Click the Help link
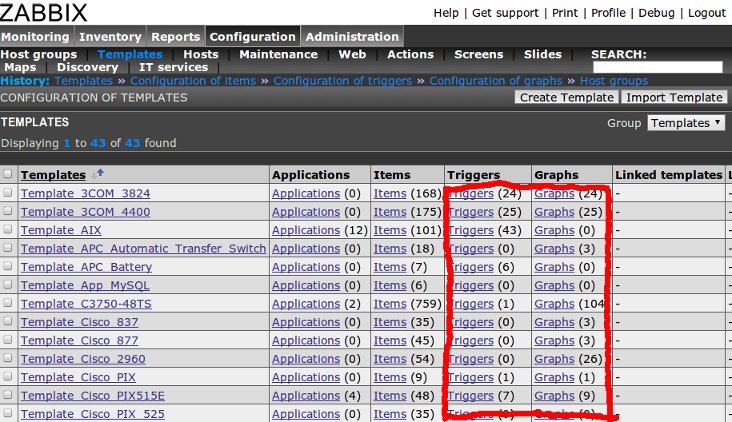This screenshot has height=422, width=732. click(x=446, y=13)
